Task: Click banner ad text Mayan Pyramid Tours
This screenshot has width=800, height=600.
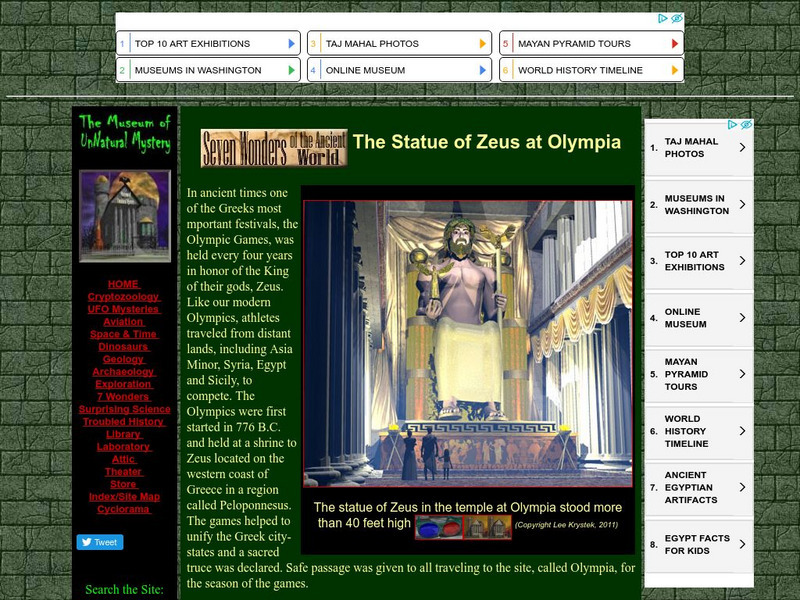Action: (x=574, y=44)
